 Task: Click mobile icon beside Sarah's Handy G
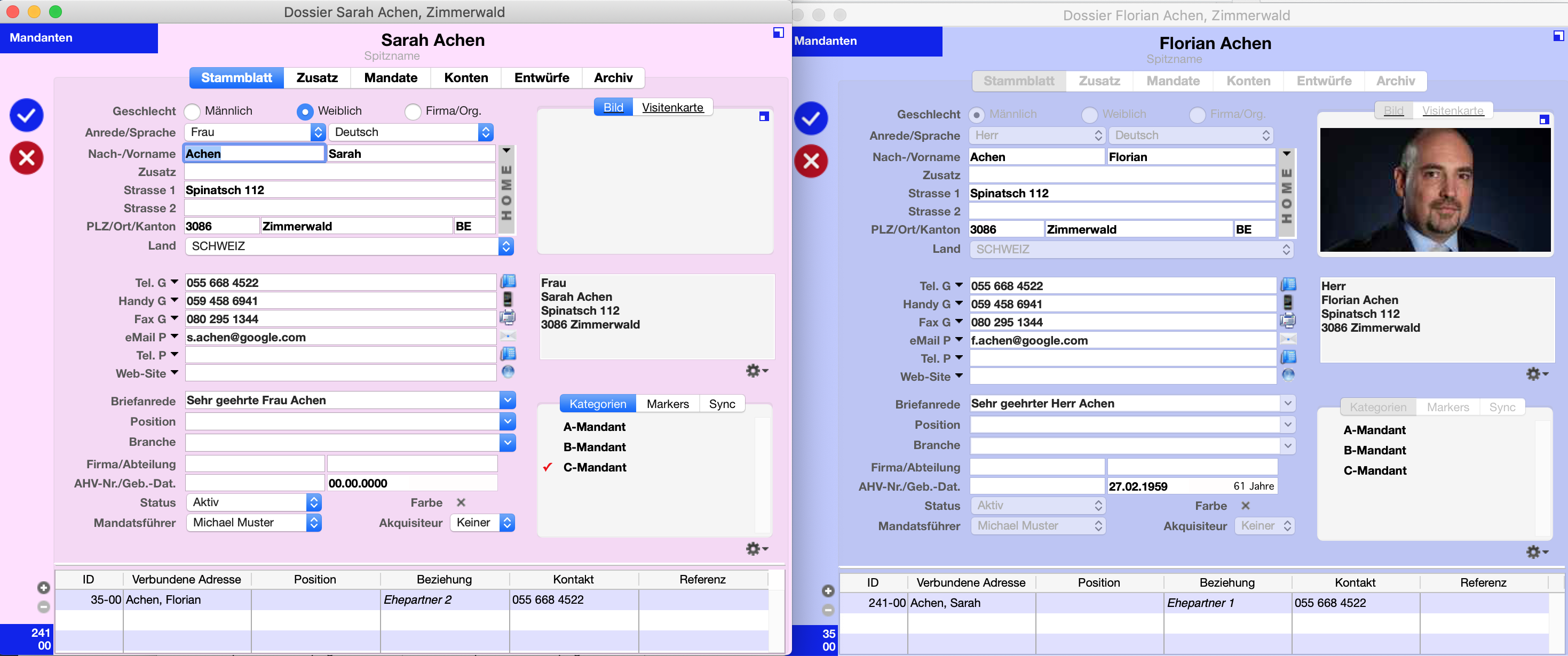pos(508,299)
